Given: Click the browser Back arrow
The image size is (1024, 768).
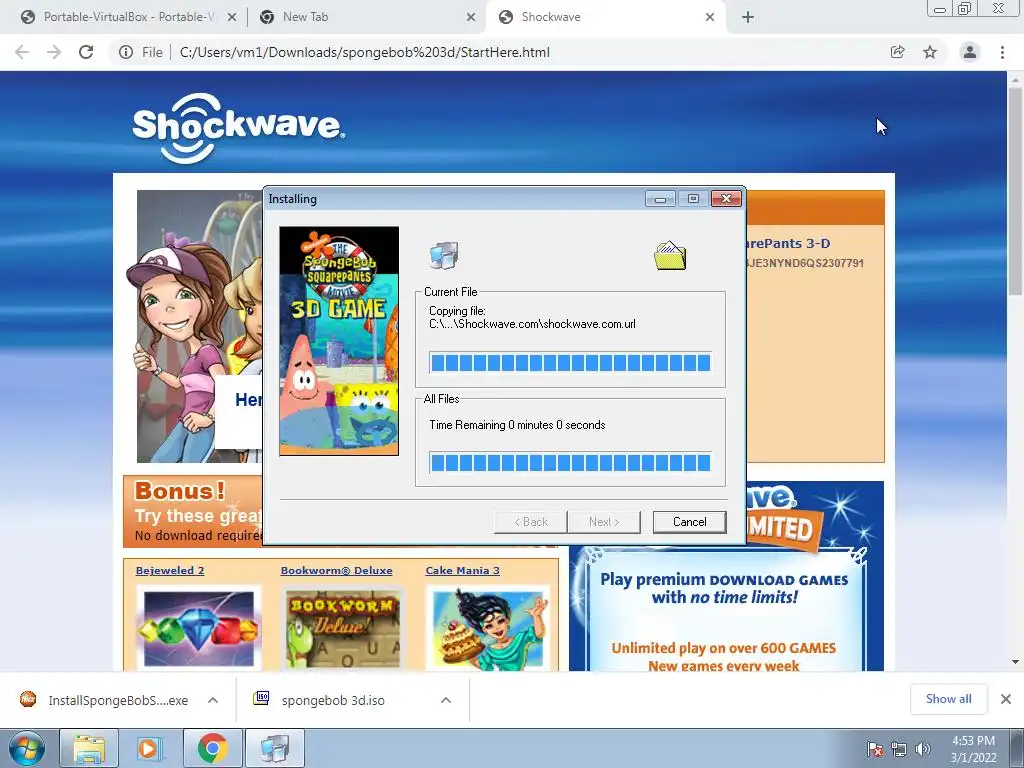Looking at the screenshot, I should [22, 52].
